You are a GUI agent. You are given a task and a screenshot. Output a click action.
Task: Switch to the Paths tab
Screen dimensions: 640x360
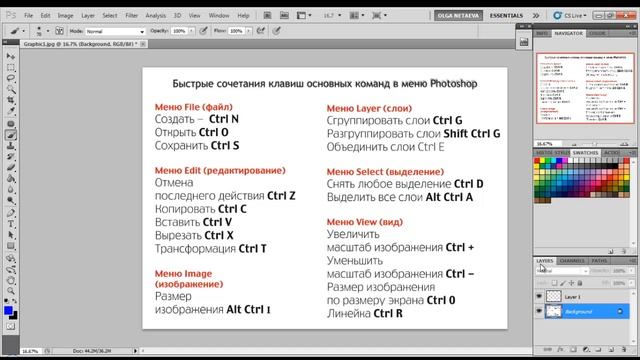599,260
